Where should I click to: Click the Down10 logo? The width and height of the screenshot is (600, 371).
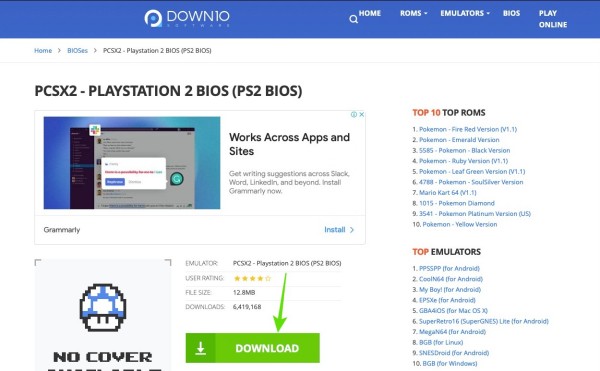point(187,18)
